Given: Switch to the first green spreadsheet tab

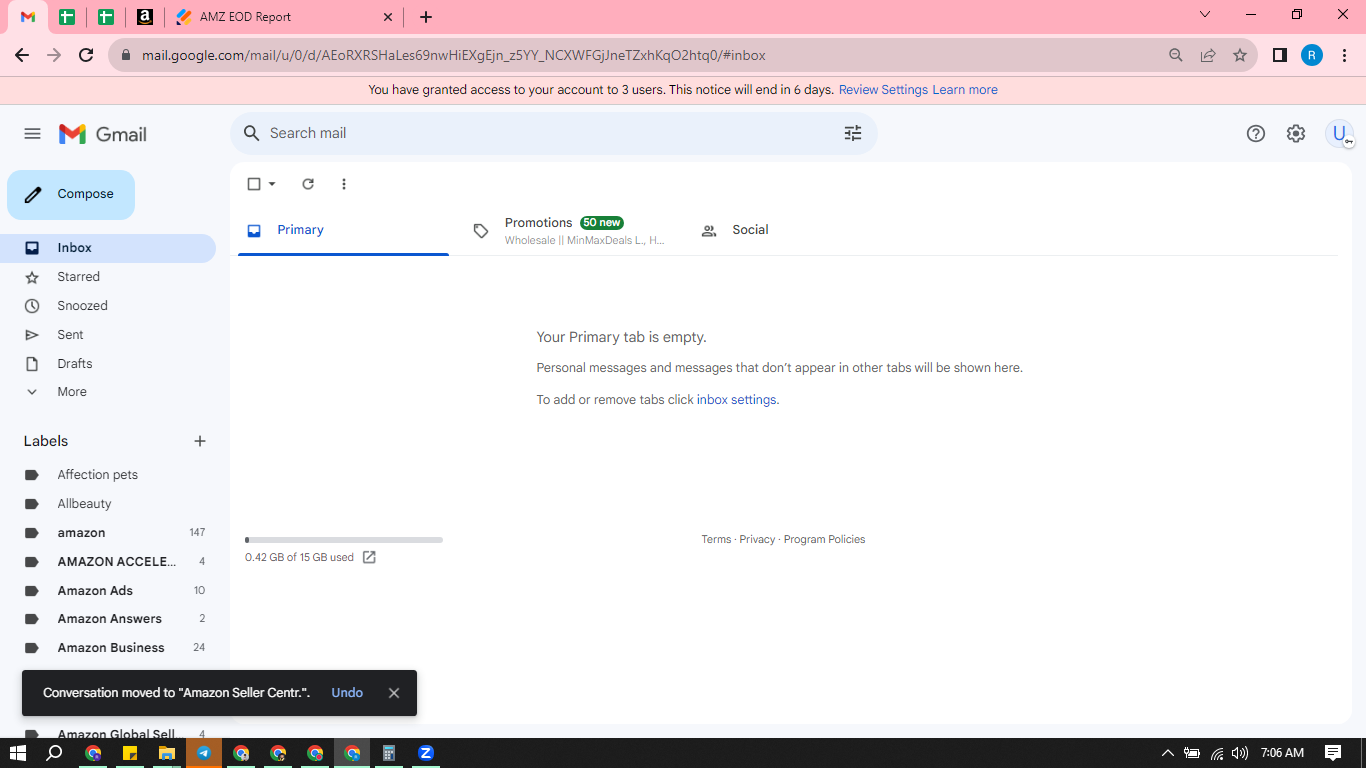Looking at the screenshot, I should [x=67, y=17].
